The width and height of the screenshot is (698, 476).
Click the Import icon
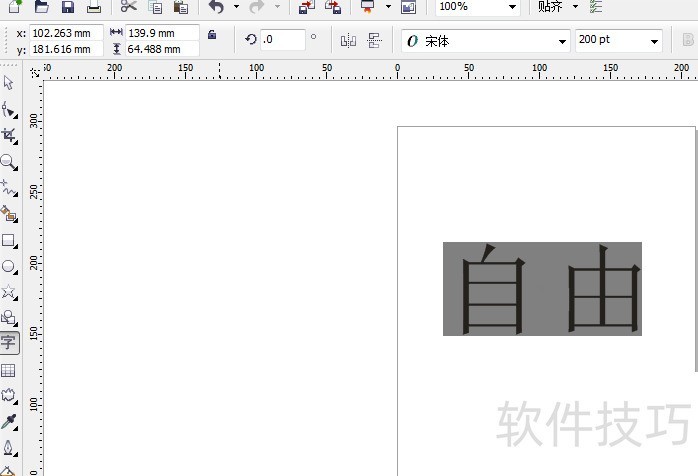(307, 6)
